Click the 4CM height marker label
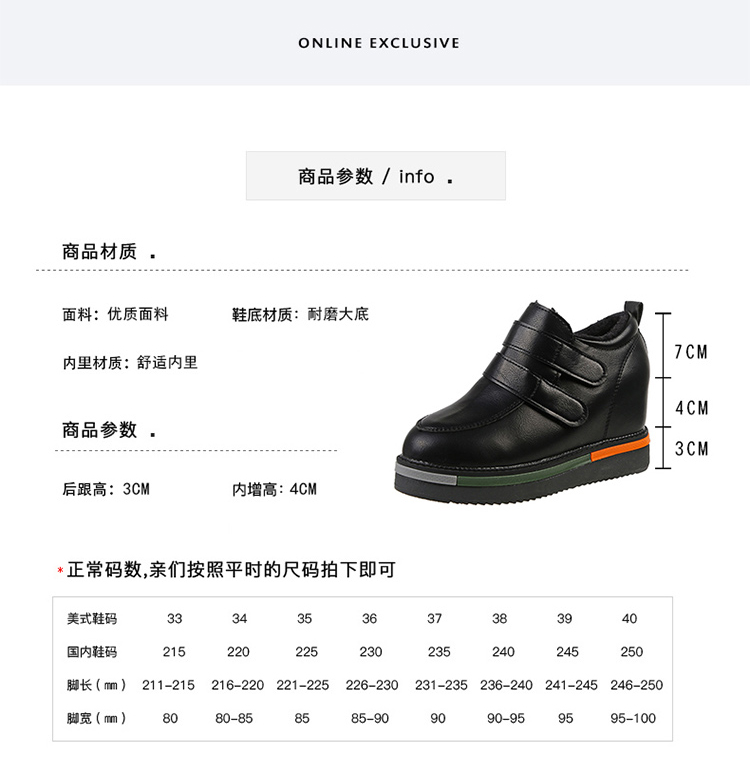 (692, 408)
